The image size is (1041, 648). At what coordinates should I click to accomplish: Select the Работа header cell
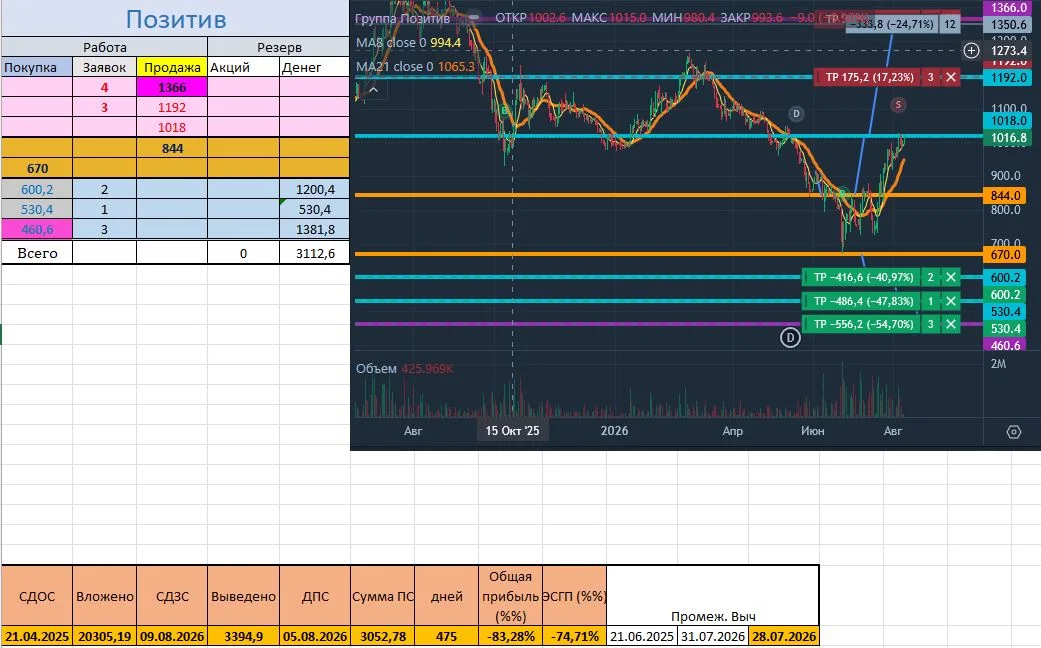click(105, 47)
